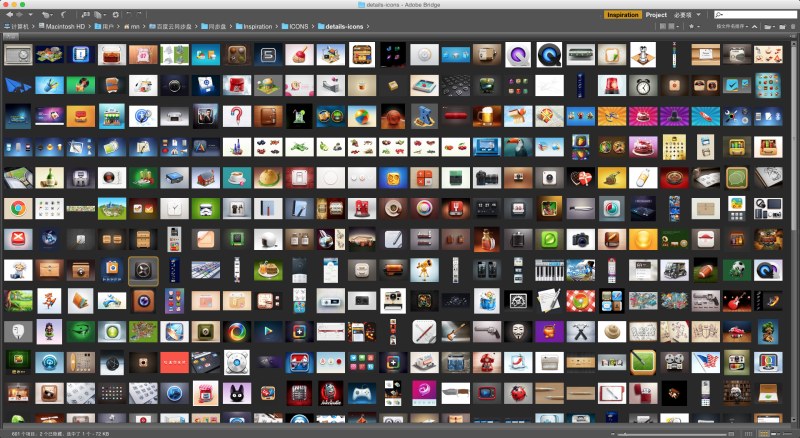Select the game controller thumbnail
Viewport: 800px width, 438px height.
click(x=362, y=393)
